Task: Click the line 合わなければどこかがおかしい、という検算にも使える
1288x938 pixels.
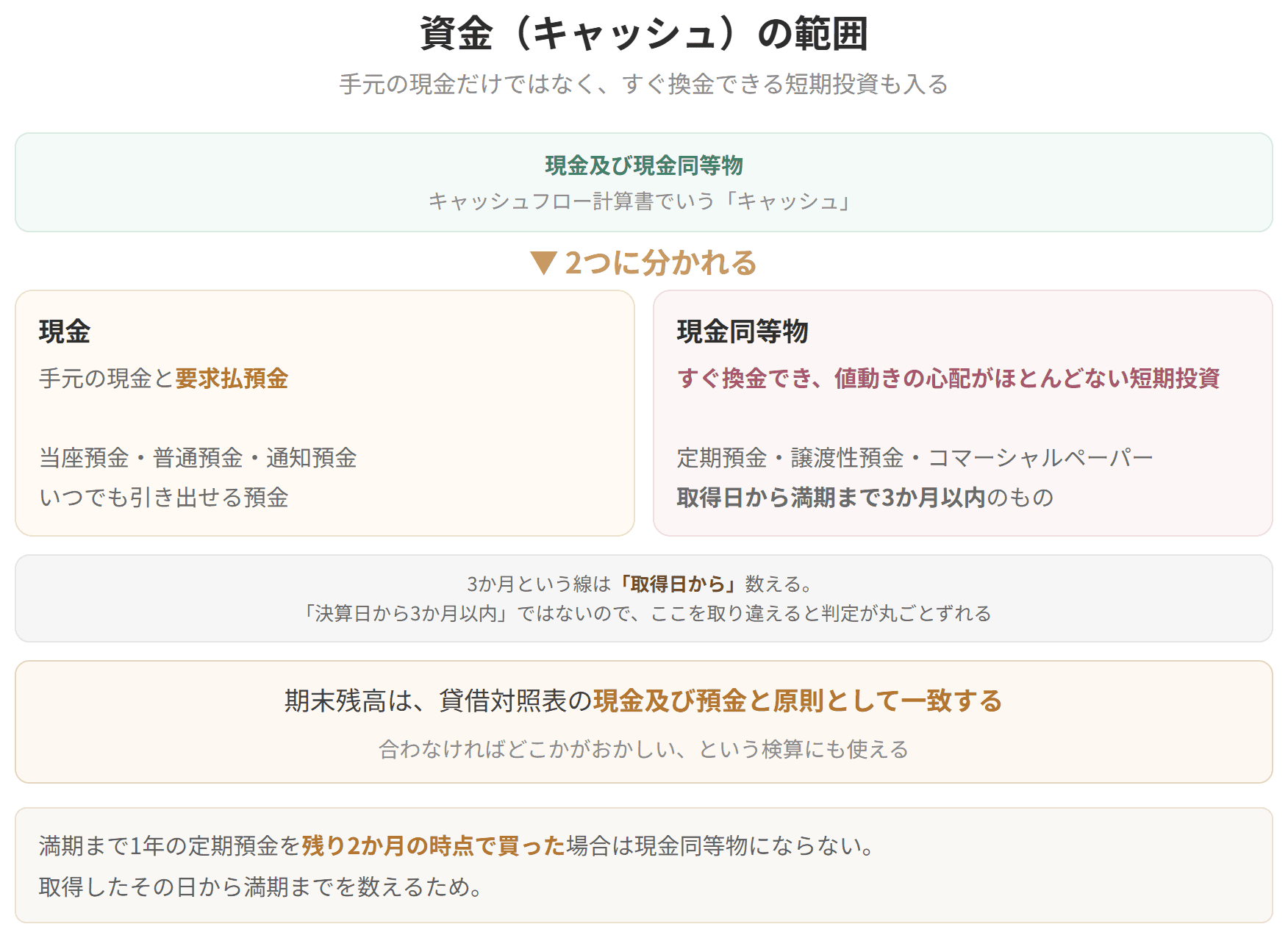Action: pos(644,749)
